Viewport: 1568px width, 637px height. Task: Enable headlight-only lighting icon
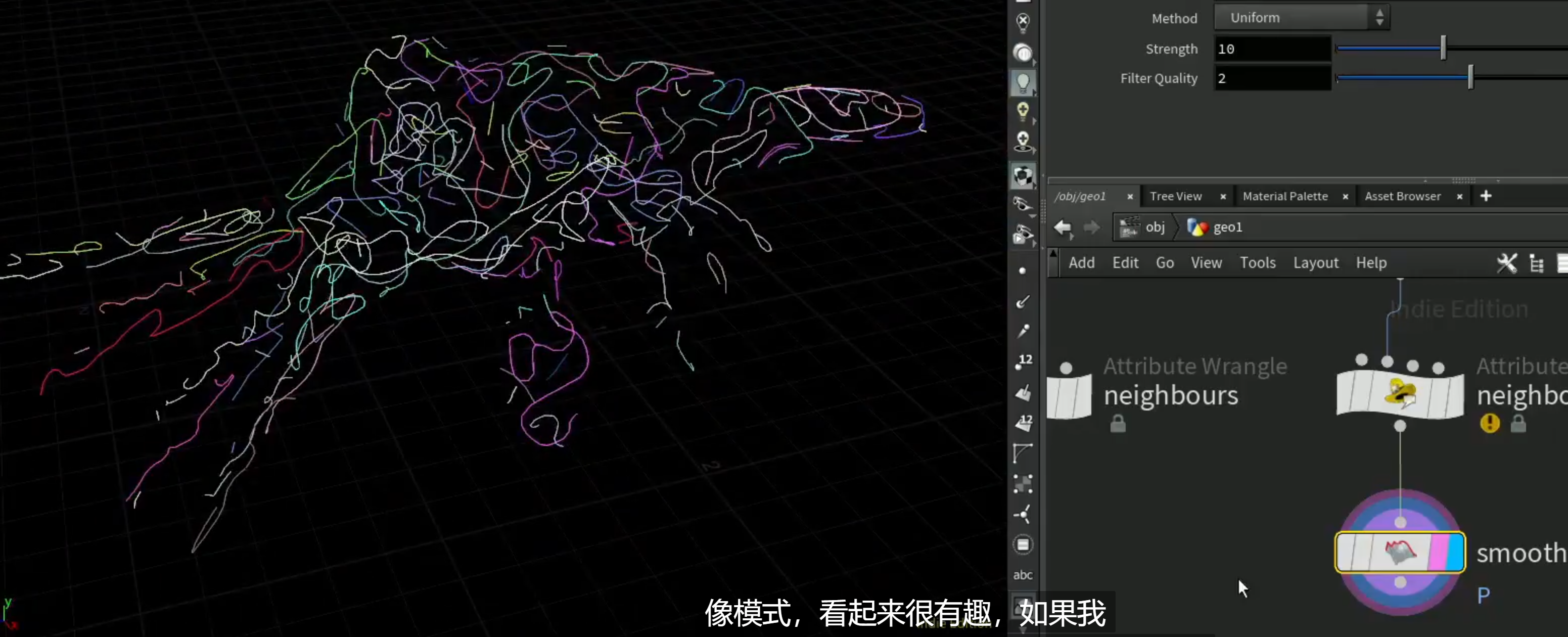coord(1023,53)
